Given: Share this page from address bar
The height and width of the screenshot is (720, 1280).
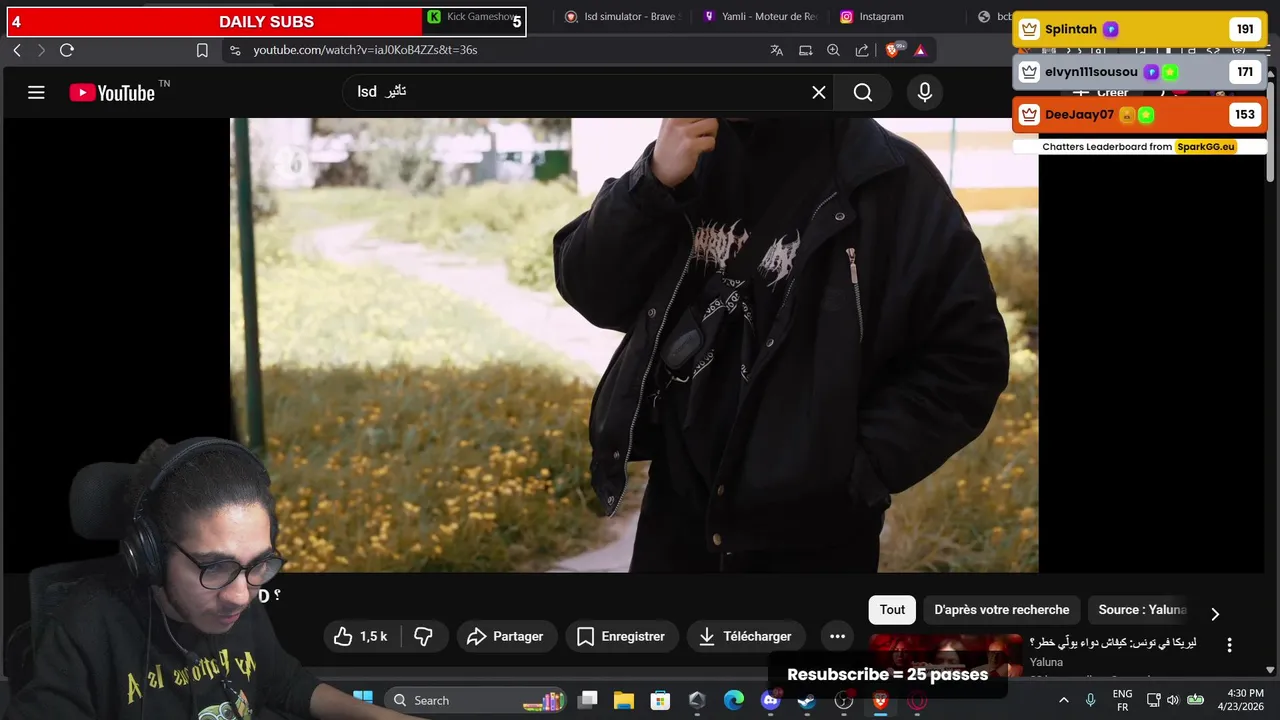Looking at the screenshot, I should [x=862, y=50].
